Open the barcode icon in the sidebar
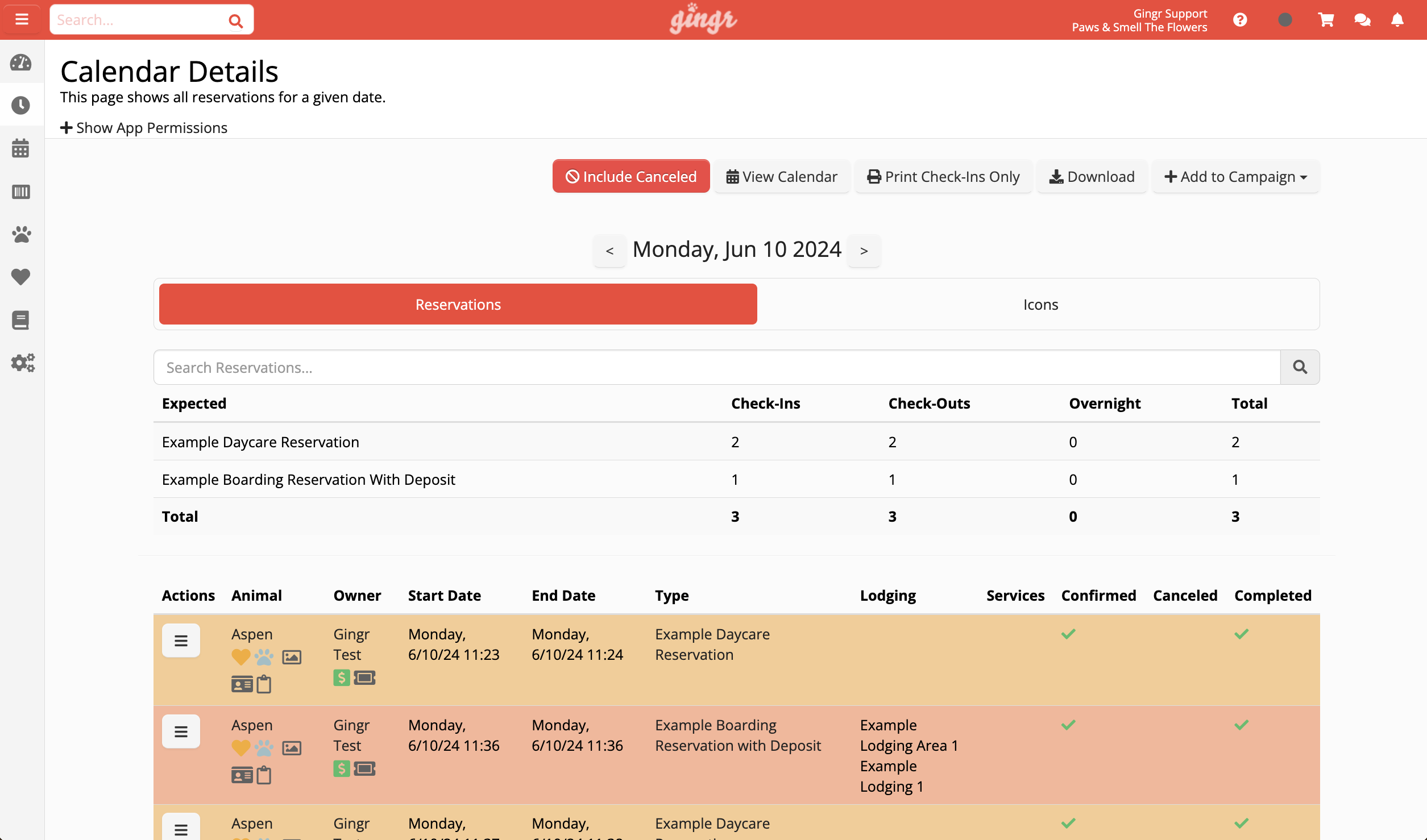The width and height of the screenshot is (1427, 840). (21, 192)
